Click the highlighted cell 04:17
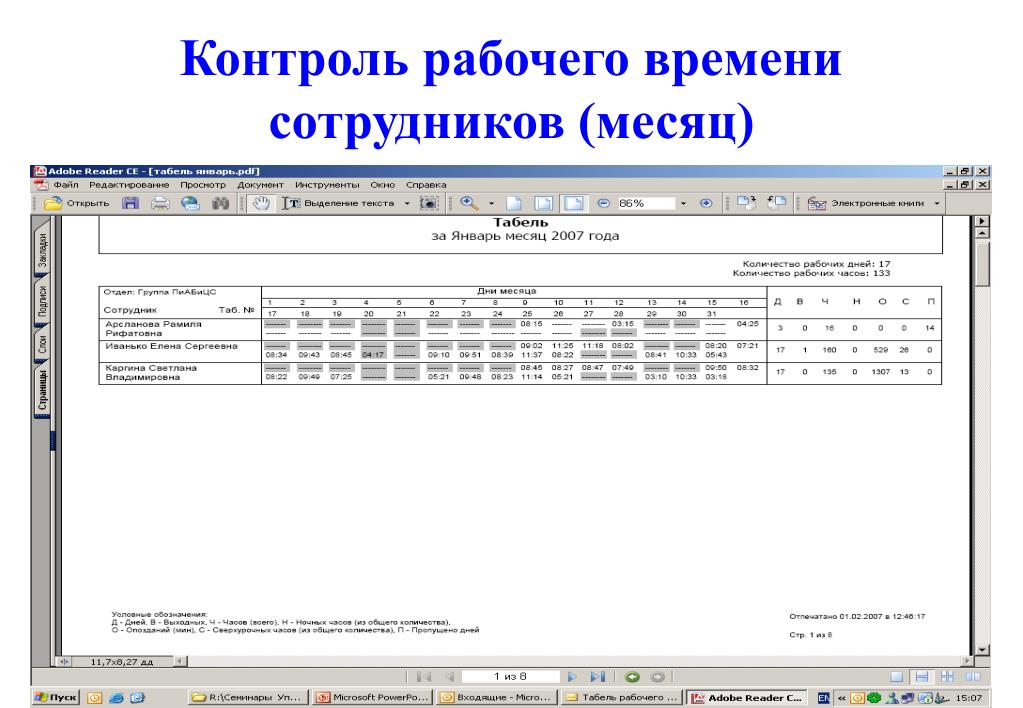The height and width of the screenshot is (708, 1023). click(373, 354)
